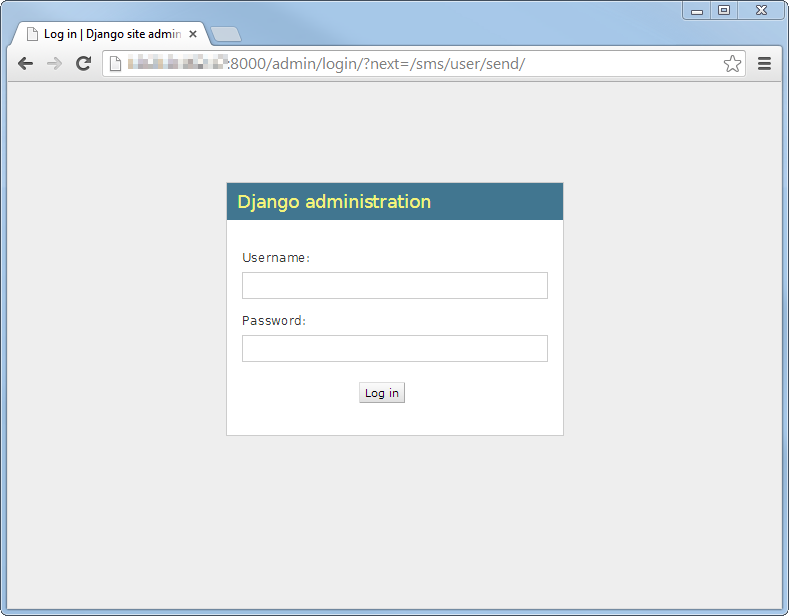The image size is (789, 616).
Task: Submit the form with Log in button
Action: (381, 393)
